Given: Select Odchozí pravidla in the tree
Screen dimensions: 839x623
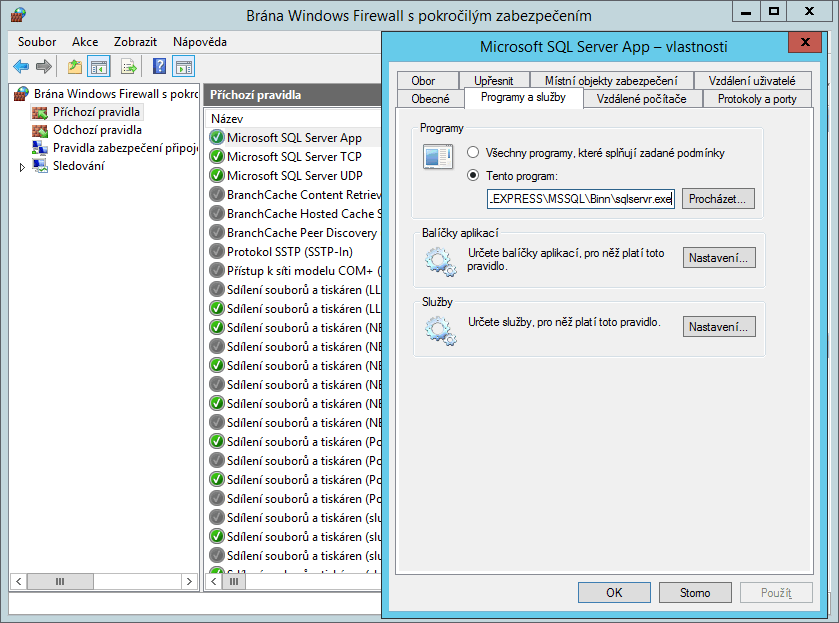Looking at the screenshot, I should (97, 130).
